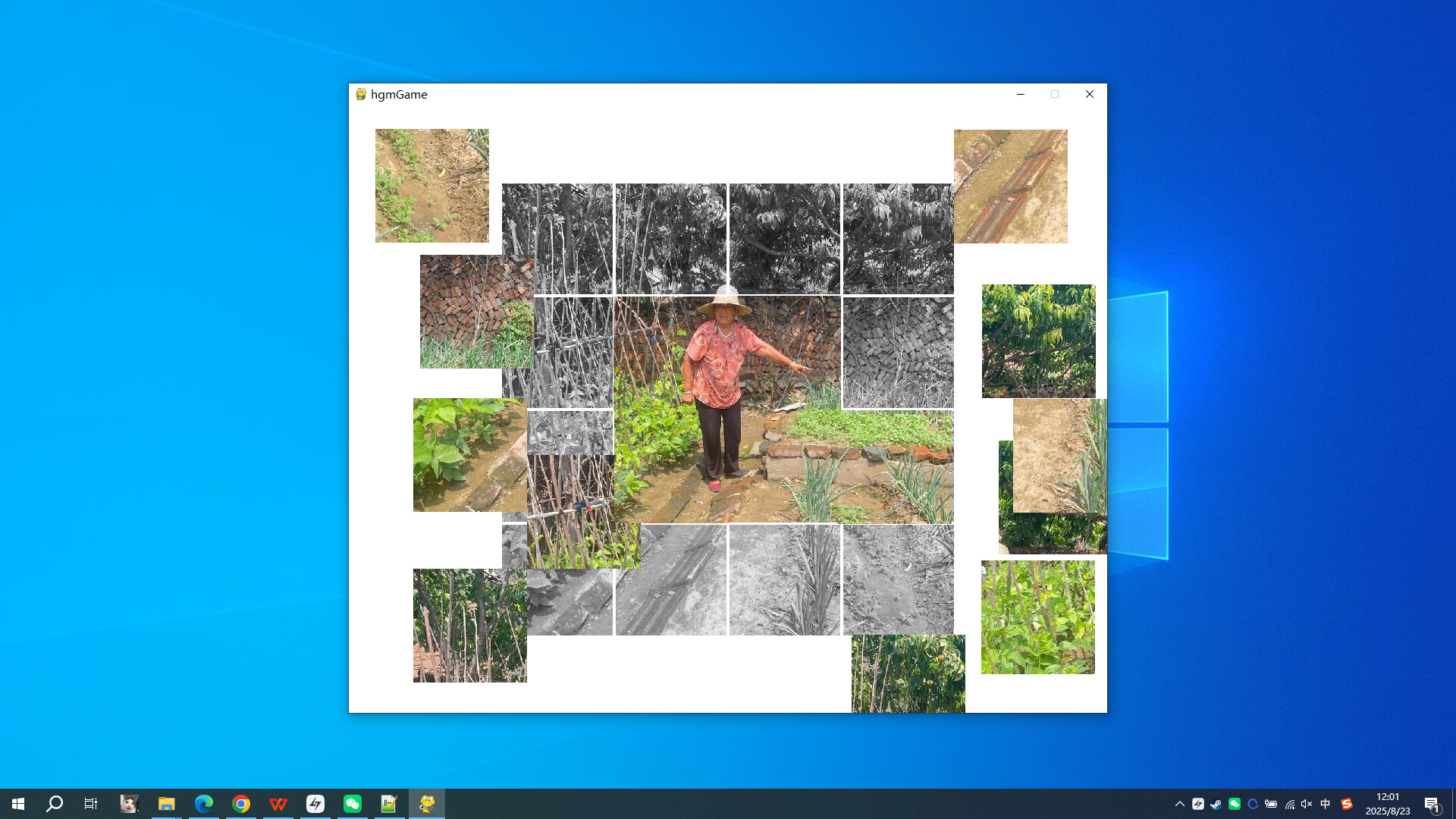Click the clock showing 12:01
This screenshot has height=819, width=1456.
tap(1388, 804)
